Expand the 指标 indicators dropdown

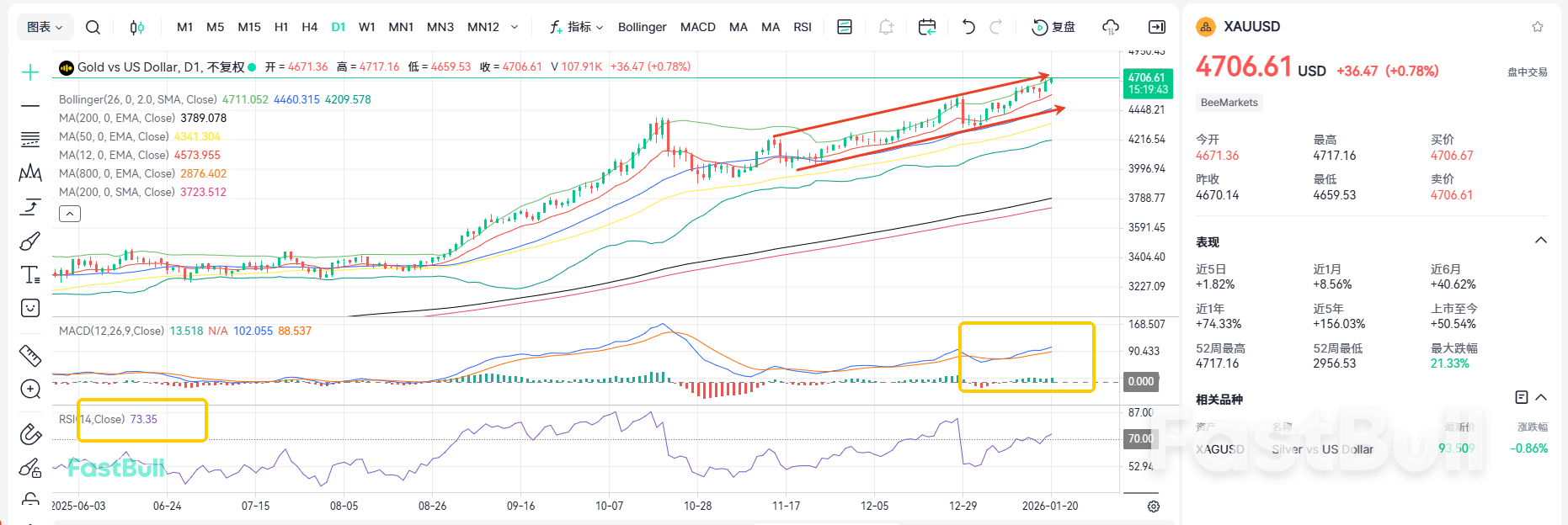tap(577, 27)
